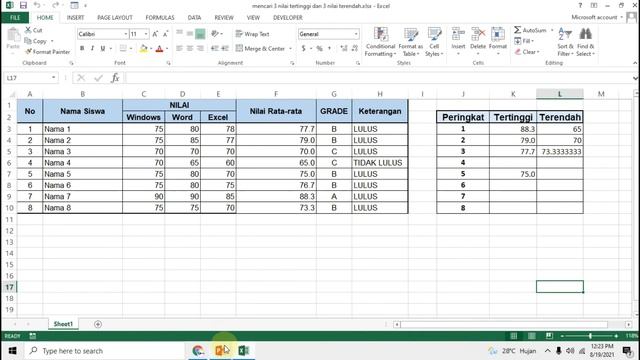Switch to the DATA tab
The image size is (640, 360).
point(194,18)
